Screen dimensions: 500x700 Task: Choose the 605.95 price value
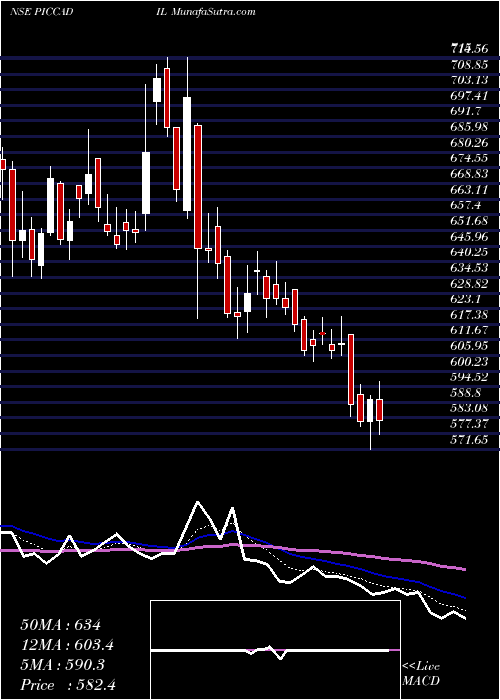tap(468, 346)
